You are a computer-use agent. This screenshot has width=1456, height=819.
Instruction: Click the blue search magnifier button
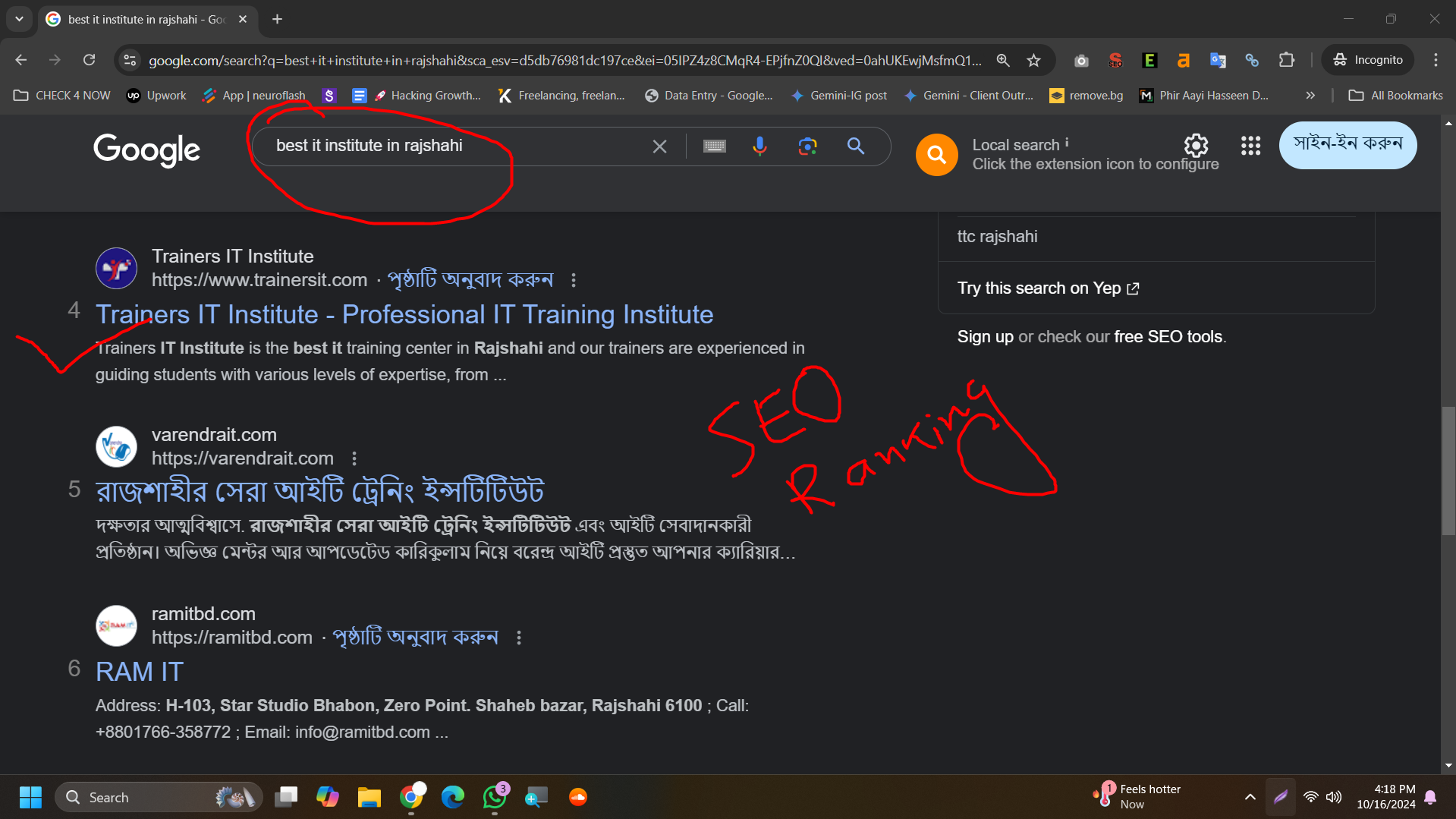click(x=855, y=146)
